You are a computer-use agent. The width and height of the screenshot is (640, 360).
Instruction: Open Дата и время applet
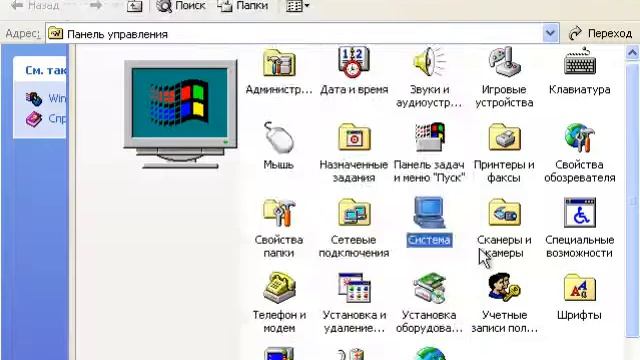[354, 62]
